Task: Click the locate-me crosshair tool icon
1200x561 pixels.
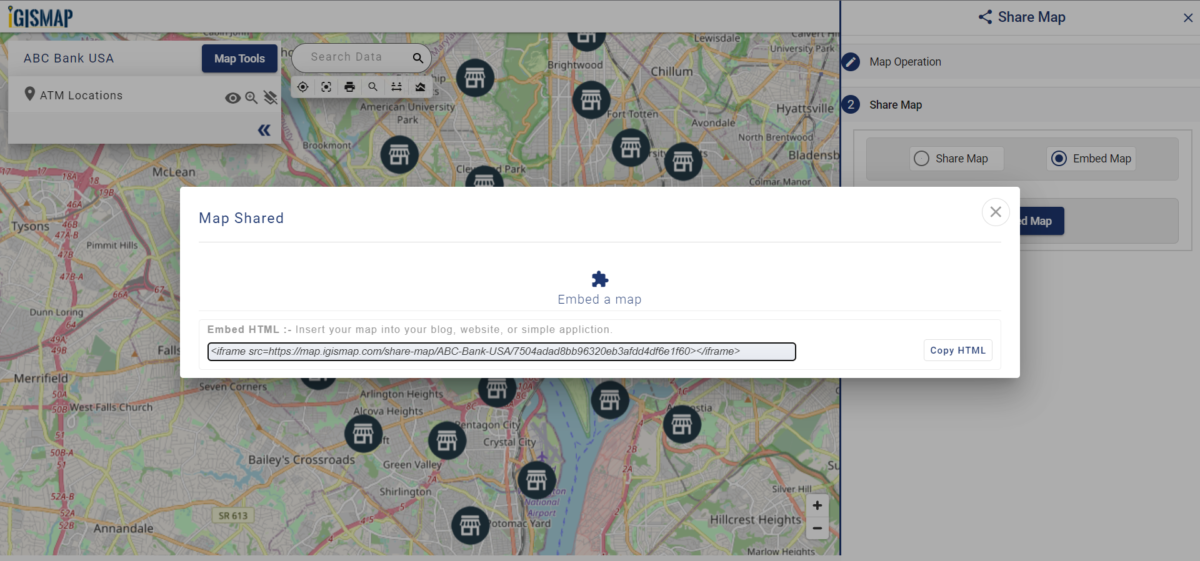Action: pos(303,87)
